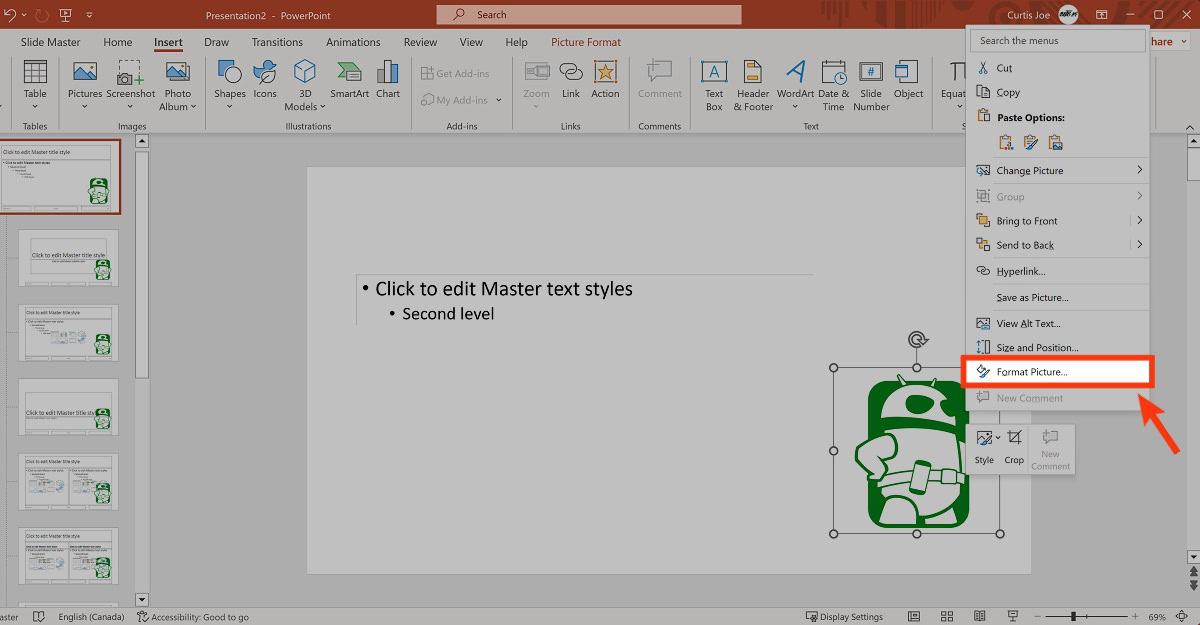Image resolution: width=1200 pixels, height=625 pixels.
Task: Open the Shapes dropdown gallery
Action: click(x=229, y=84)
